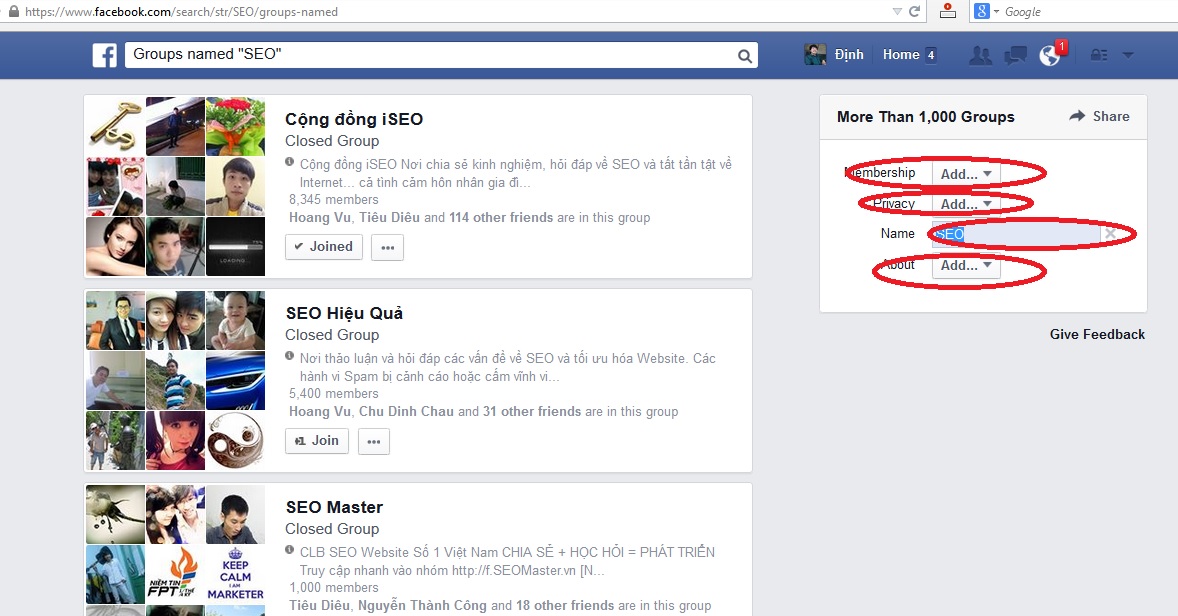This screenshot has height=616, width=1178.
Task: Open Định profile link
Action: 849,54
